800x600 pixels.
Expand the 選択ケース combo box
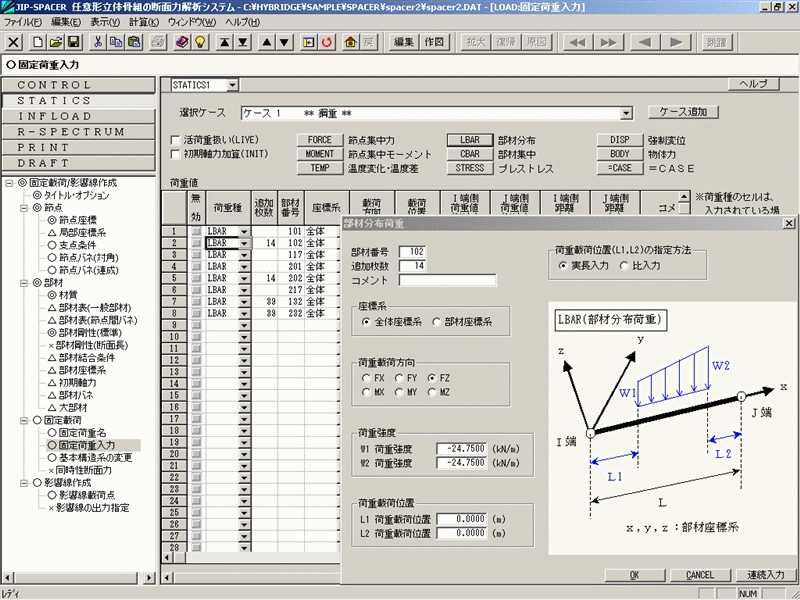click(627, 112)
